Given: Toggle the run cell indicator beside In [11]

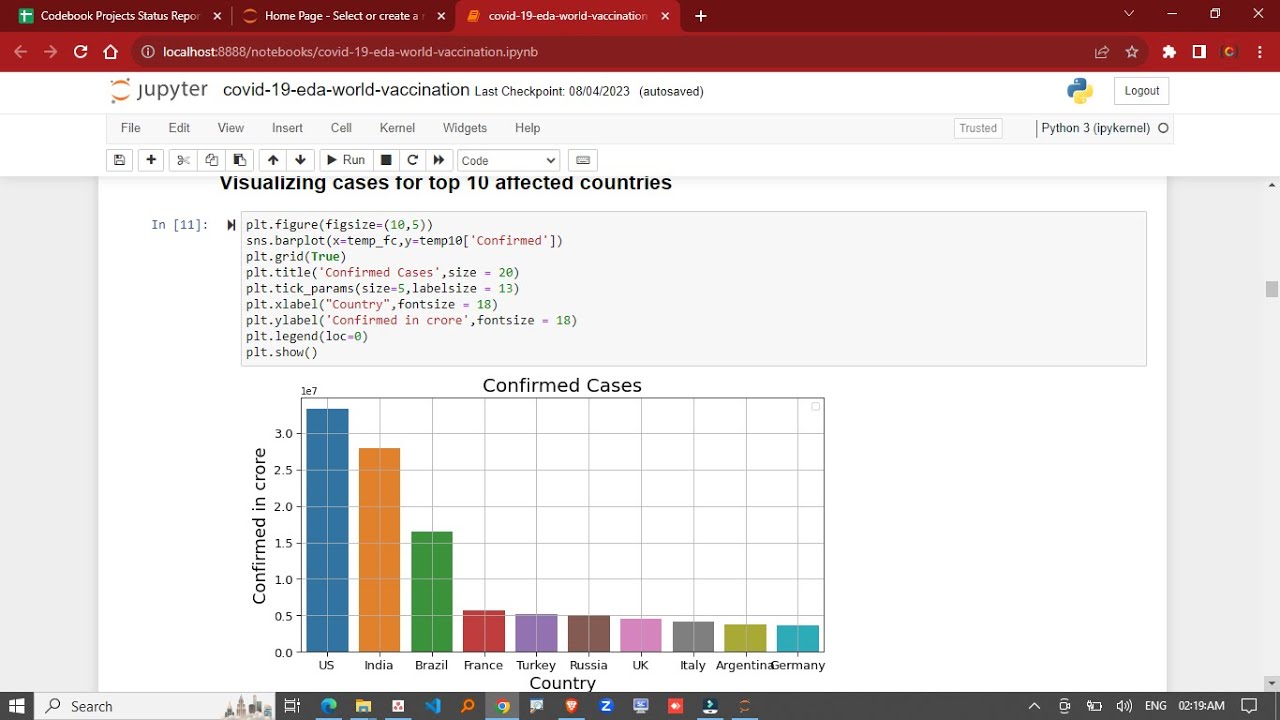Looking at the screenshot, I should [x=231, y=225].
